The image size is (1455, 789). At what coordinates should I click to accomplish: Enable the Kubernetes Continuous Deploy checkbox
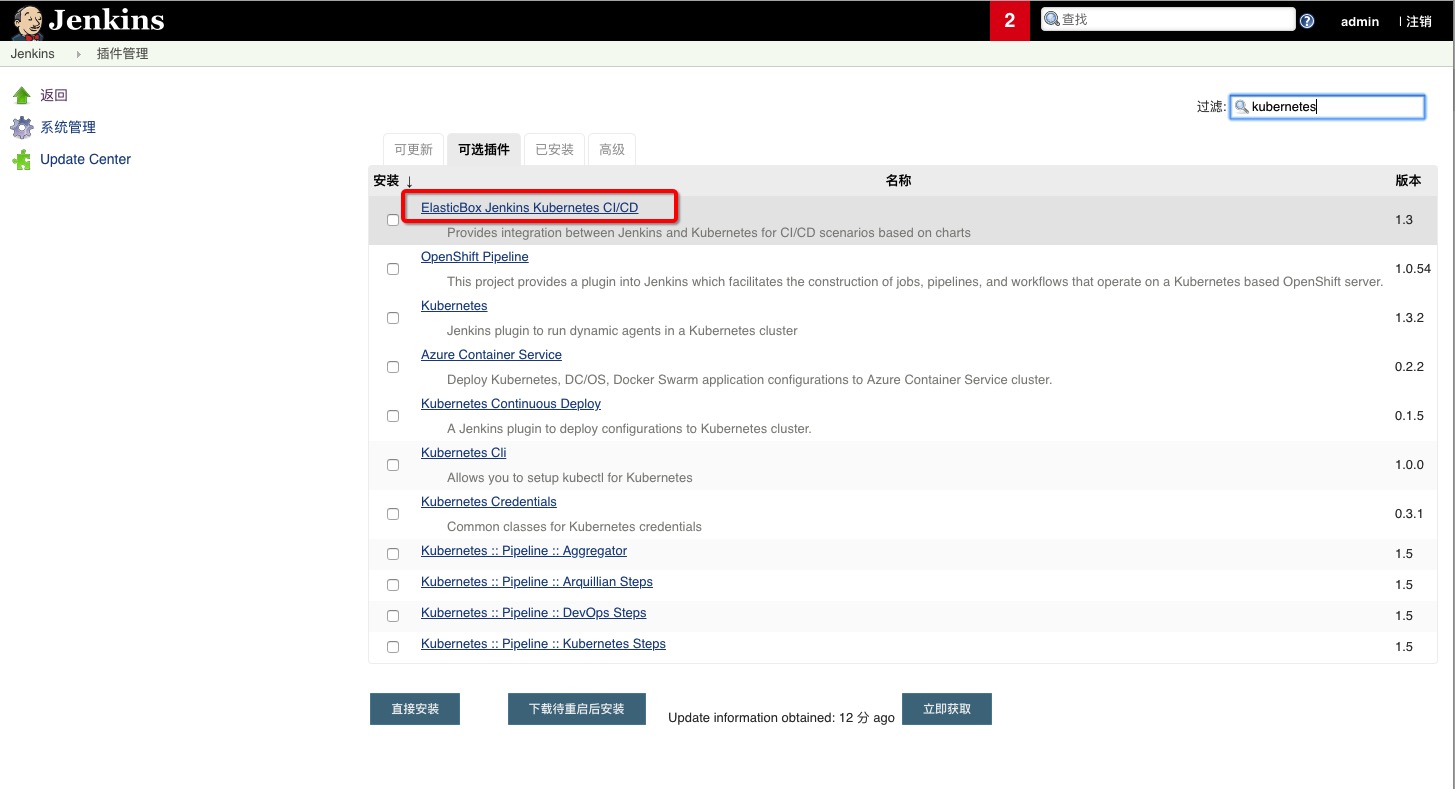pos(393,416)
